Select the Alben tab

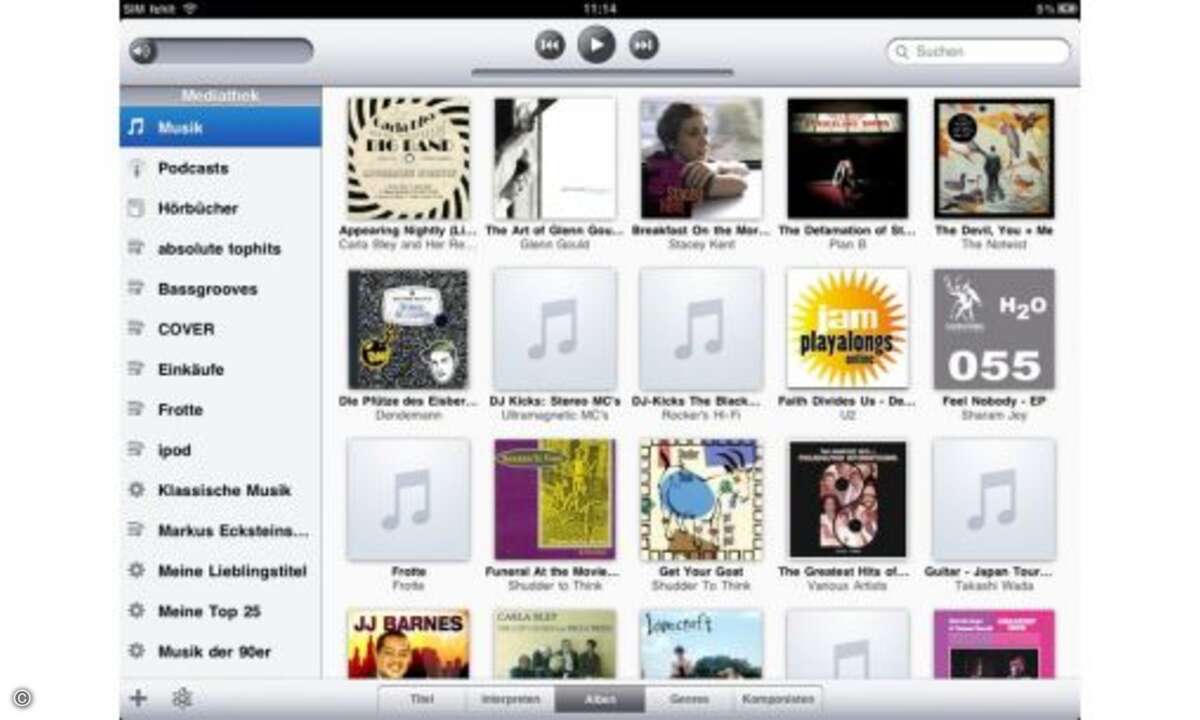pyautogui.click(x=600, y=699)
